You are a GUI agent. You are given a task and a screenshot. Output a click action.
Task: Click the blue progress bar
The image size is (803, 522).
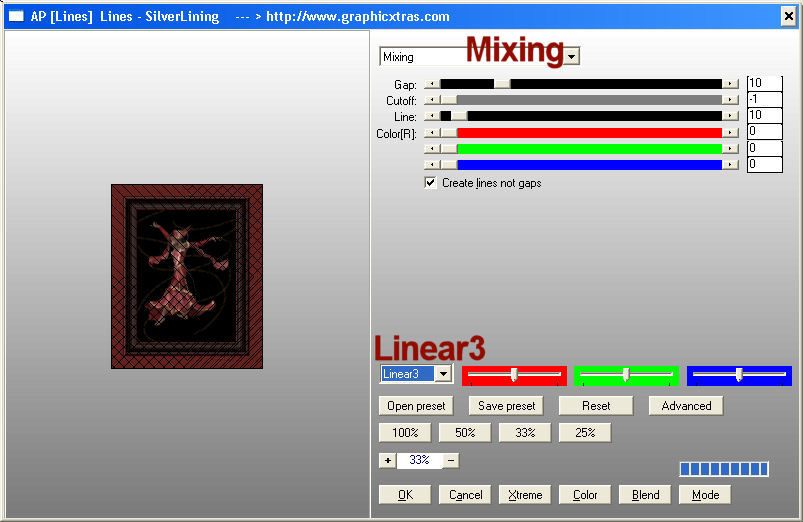tap(724, 469)
